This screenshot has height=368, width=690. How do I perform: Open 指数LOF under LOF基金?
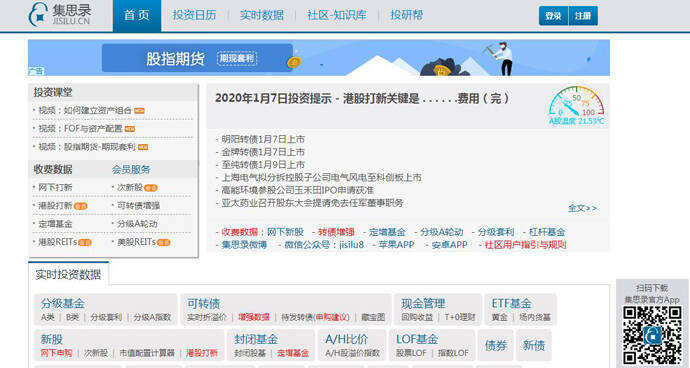click(453, 353)
